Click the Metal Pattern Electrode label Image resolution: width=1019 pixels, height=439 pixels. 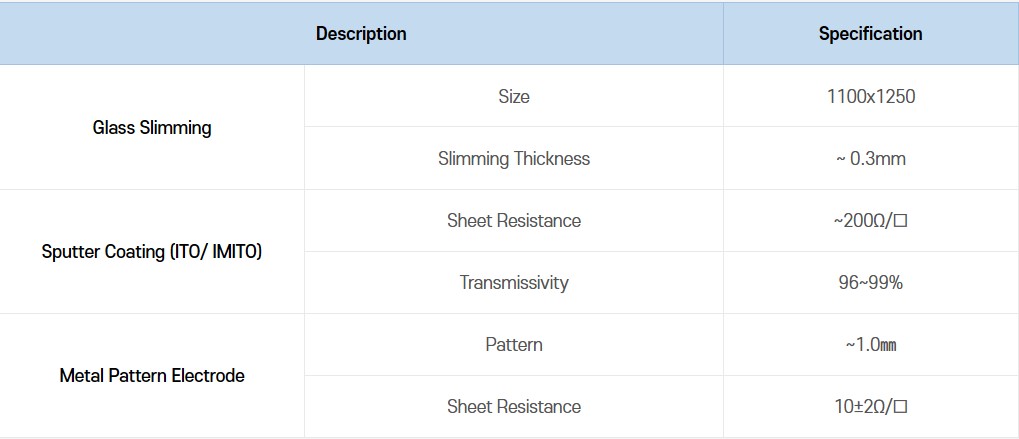[152, 376]
